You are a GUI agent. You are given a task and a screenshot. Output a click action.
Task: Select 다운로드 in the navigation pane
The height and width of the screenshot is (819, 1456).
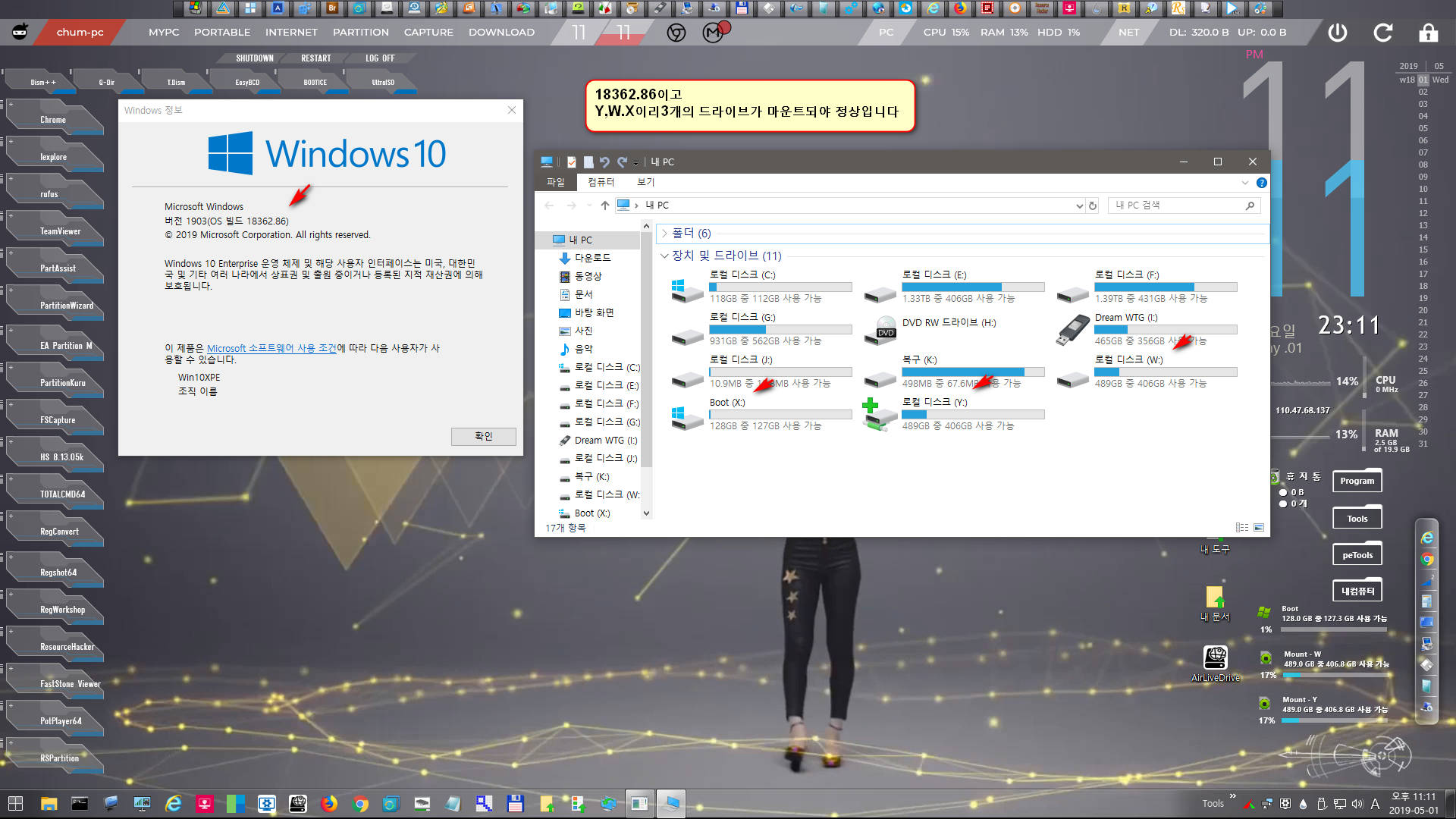(x=591, y=258)
